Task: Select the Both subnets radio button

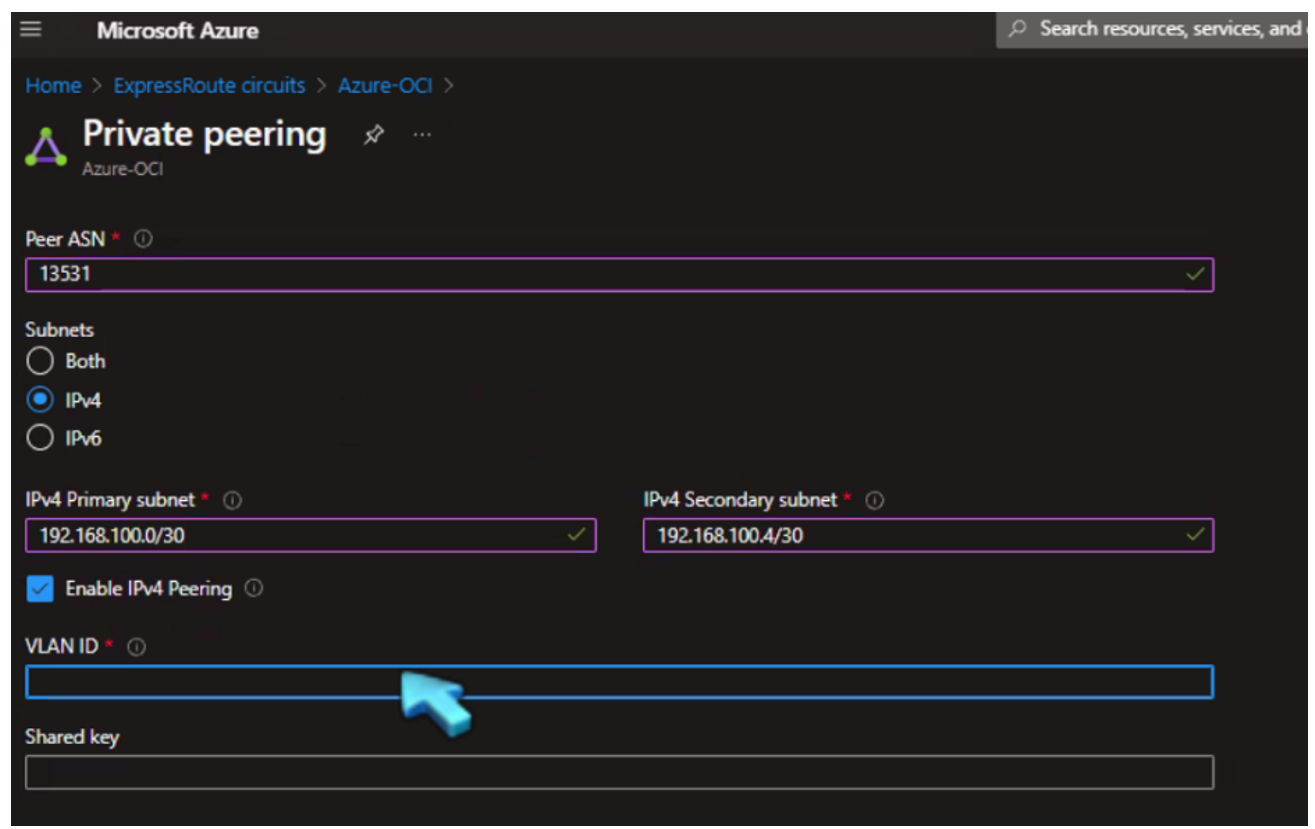Action: point(40,361)
